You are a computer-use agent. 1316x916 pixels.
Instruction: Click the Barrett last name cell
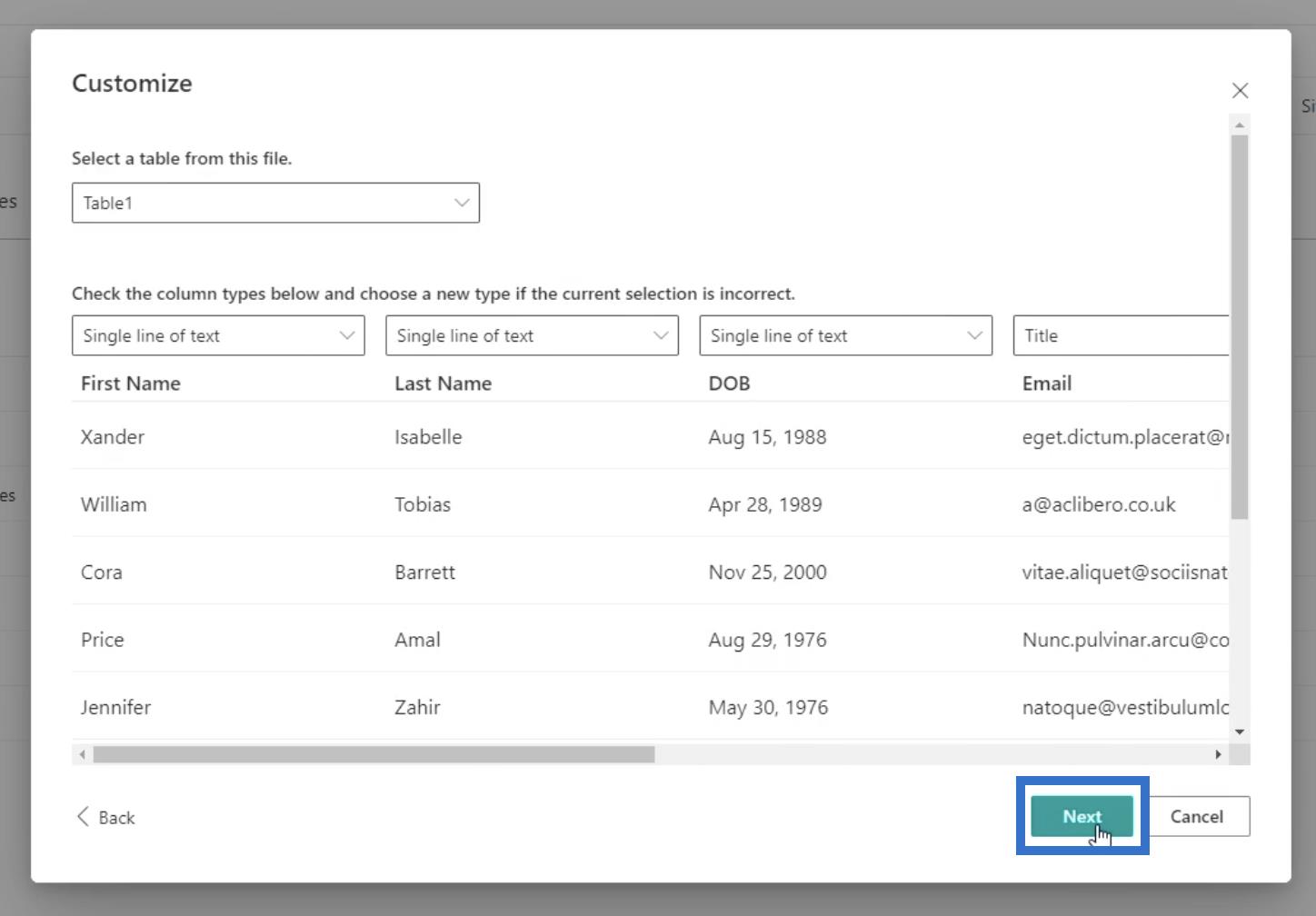(424, 572)
